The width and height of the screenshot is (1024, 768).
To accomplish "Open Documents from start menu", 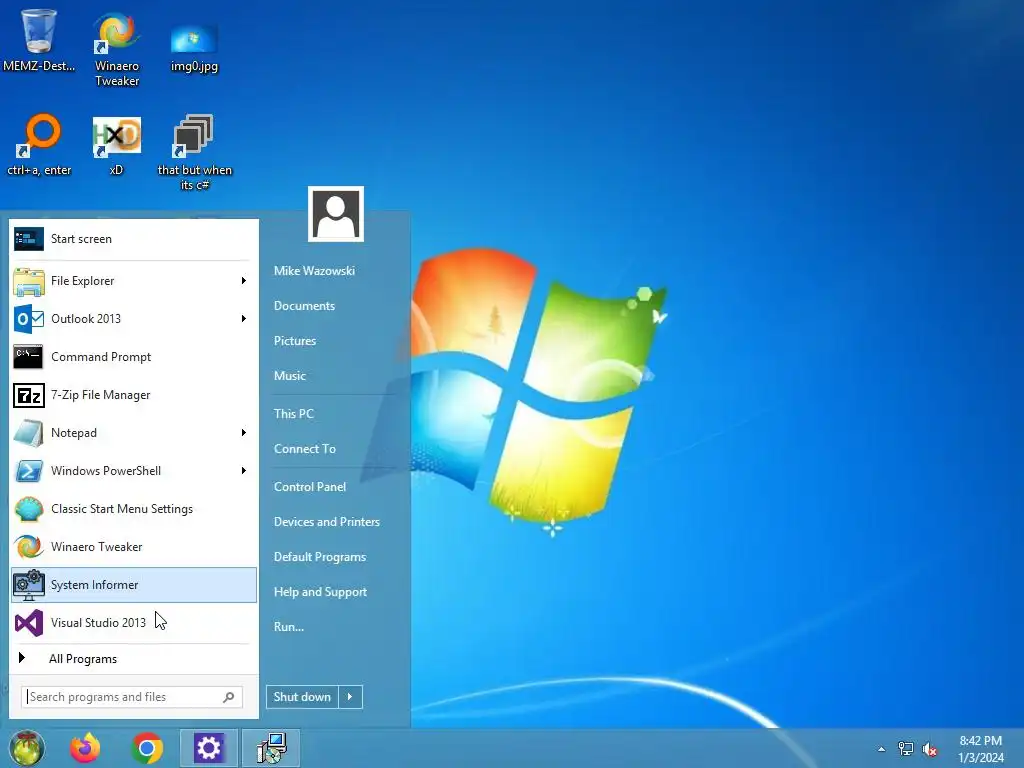I will pyautogui.click(x=304, y=306).
